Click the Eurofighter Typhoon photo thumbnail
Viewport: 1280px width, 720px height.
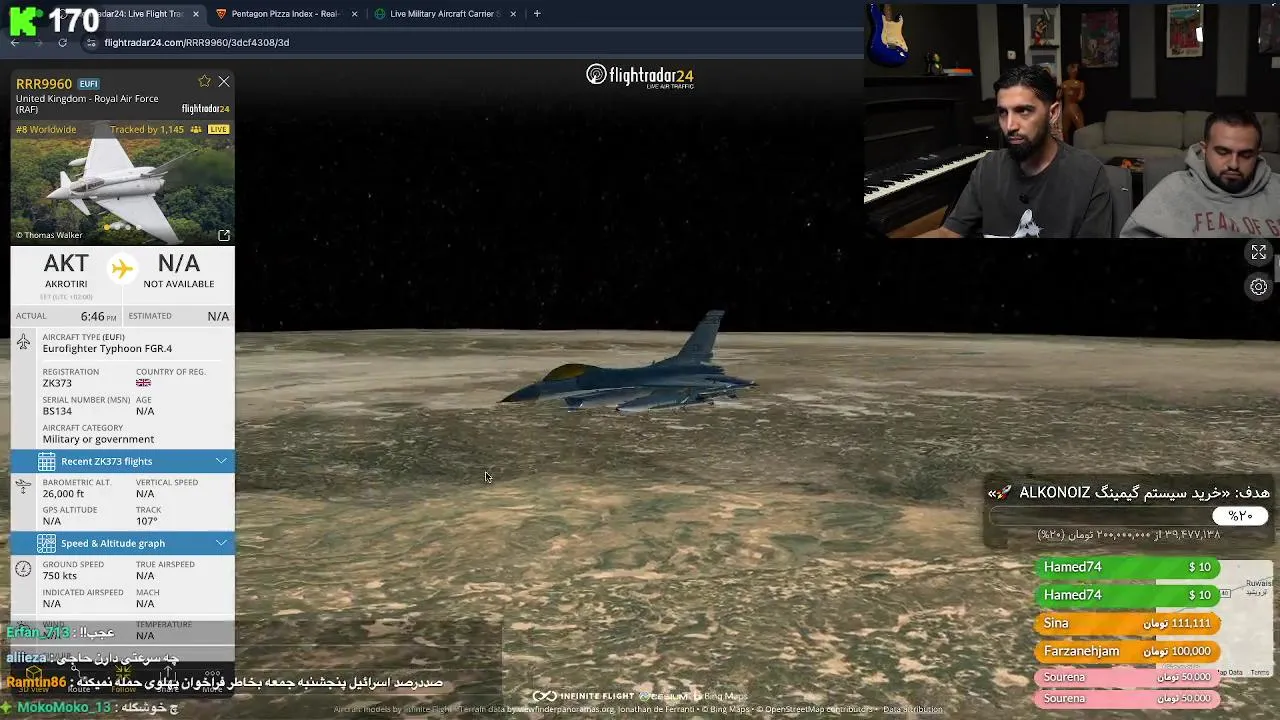(x=123, y=183)
